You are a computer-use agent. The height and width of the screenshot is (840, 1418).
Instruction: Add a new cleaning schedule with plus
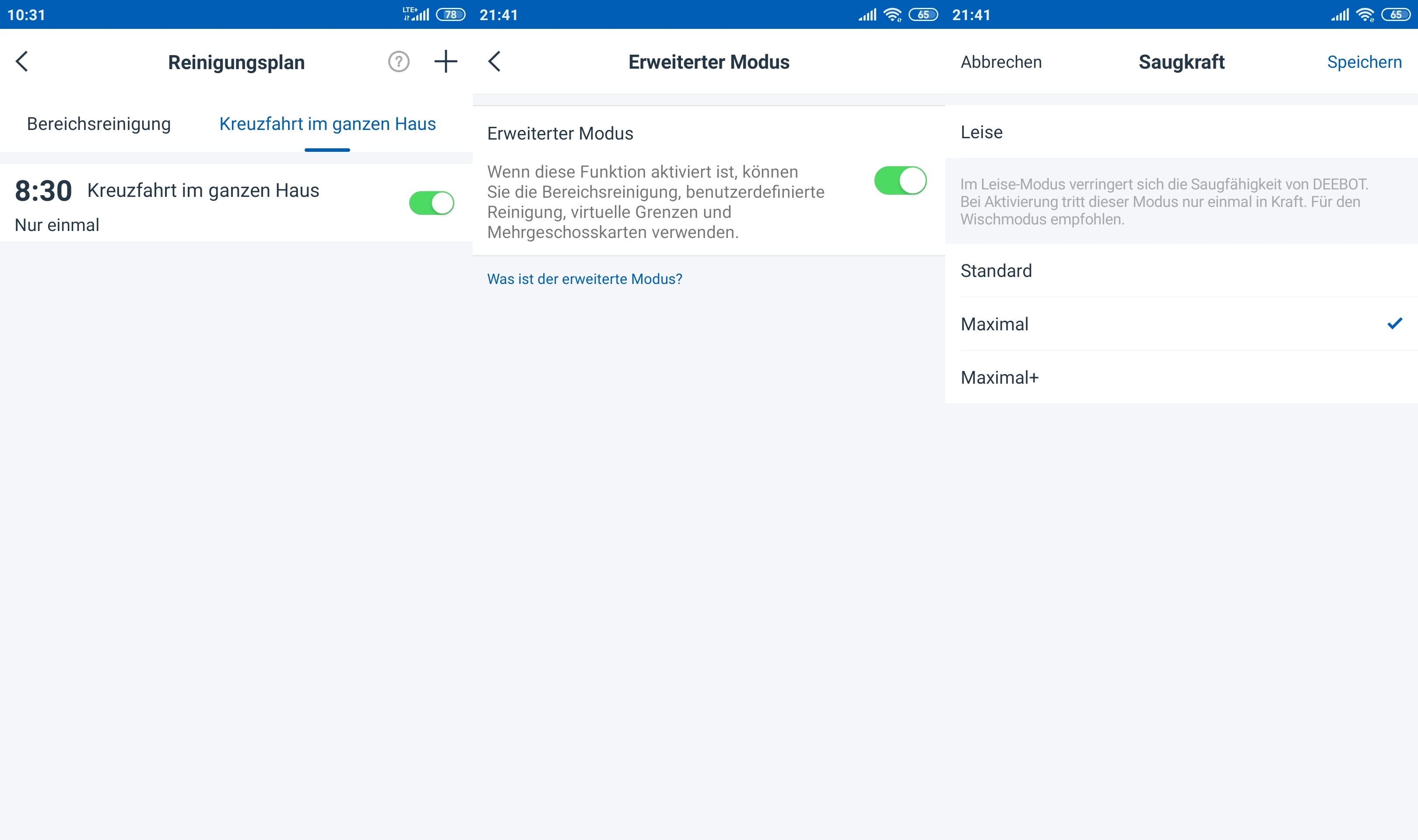click(x=446, y=61)
